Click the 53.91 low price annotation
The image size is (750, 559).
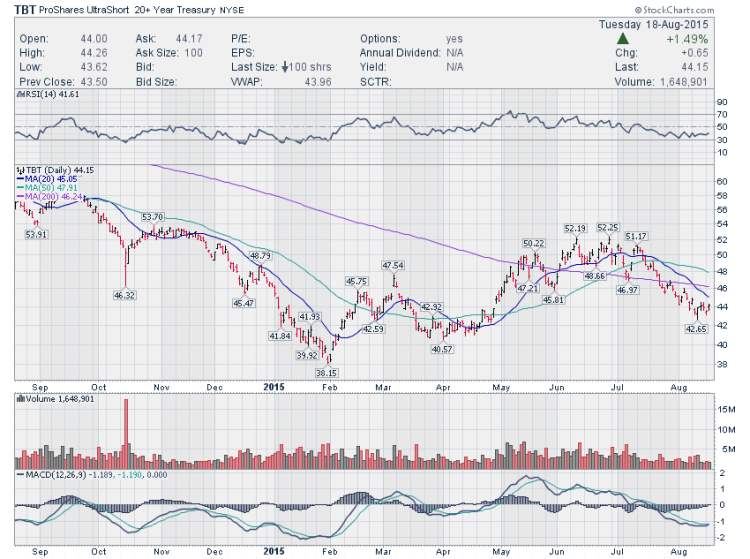[x=36, y=234]
